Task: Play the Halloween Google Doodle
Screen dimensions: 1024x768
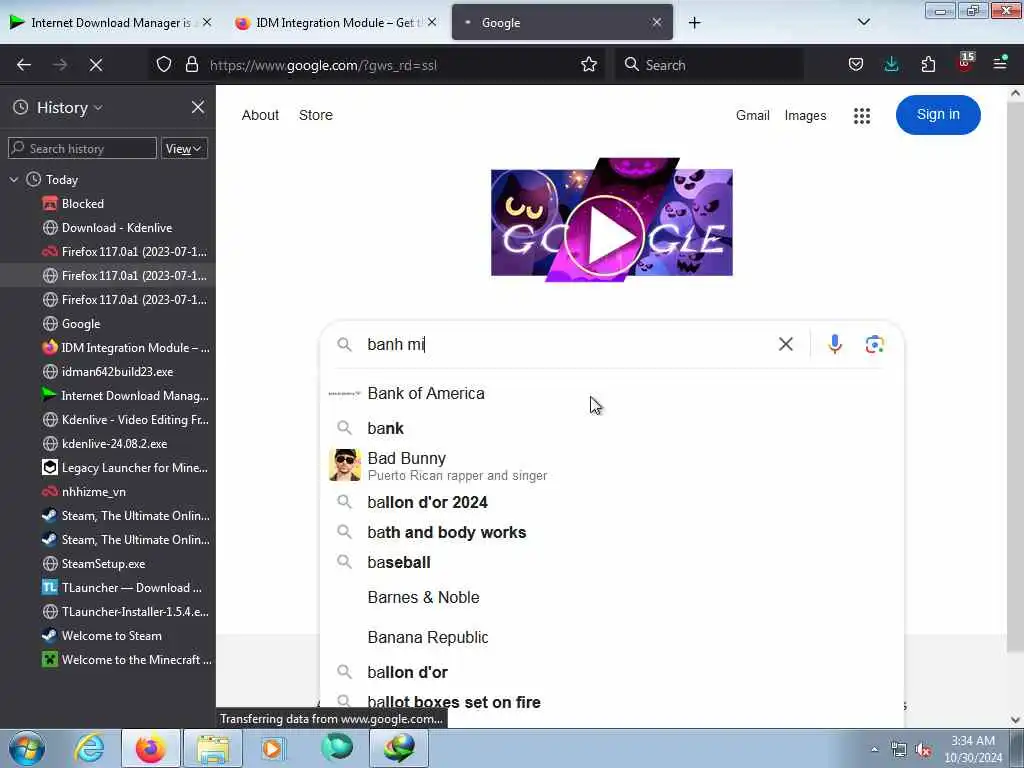Action: [x=604, y=236]
